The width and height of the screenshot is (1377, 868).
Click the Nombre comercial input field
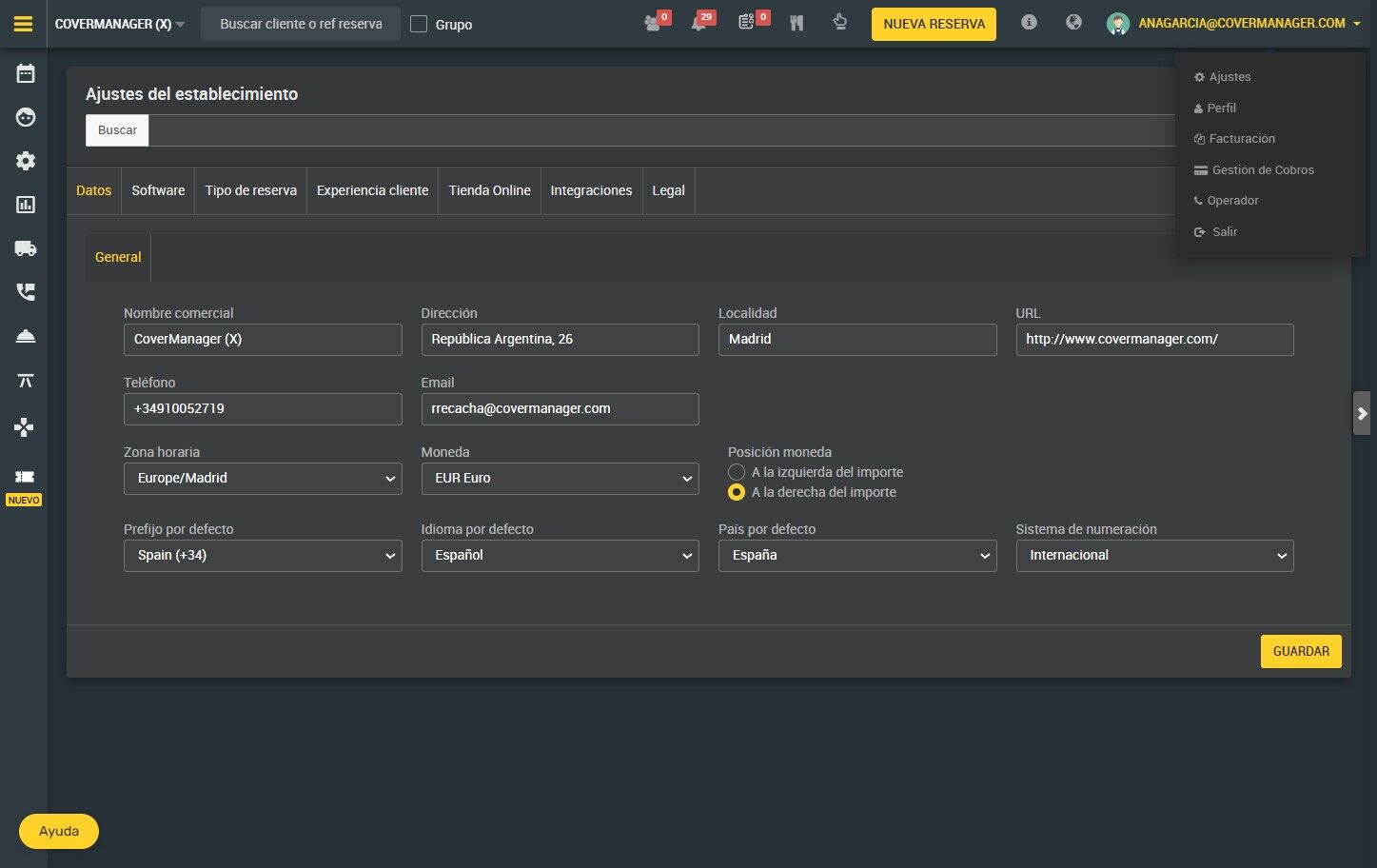point(263,340)
